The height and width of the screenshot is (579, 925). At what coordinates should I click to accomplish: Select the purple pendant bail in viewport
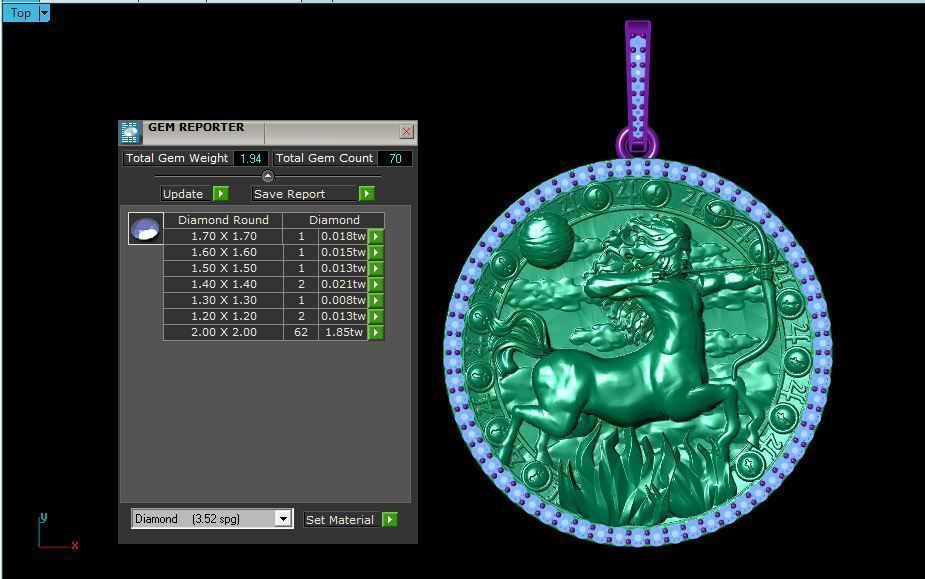tap(638, 89)
